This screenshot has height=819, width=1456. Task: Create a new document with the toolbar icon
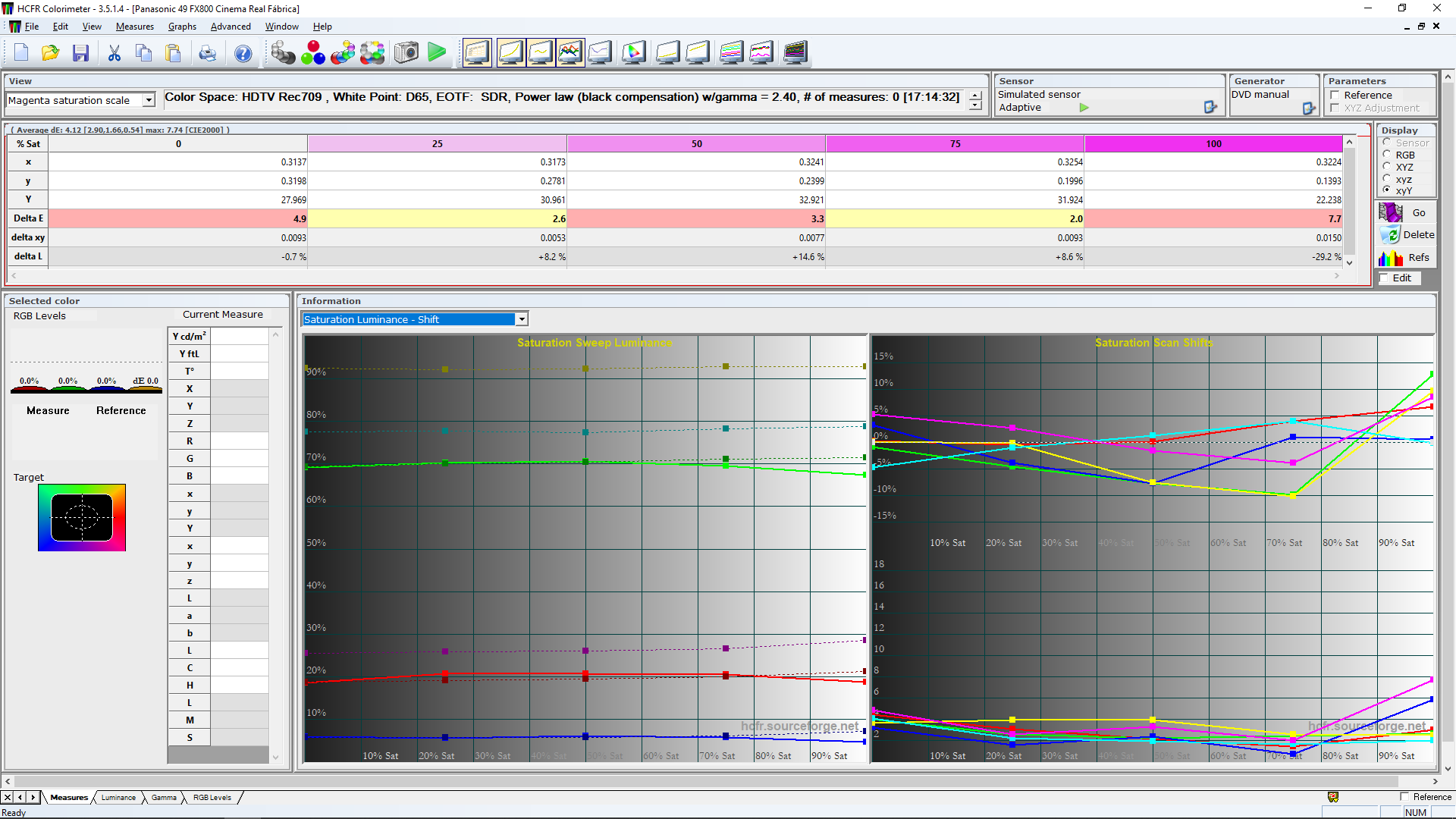[21, 52]
